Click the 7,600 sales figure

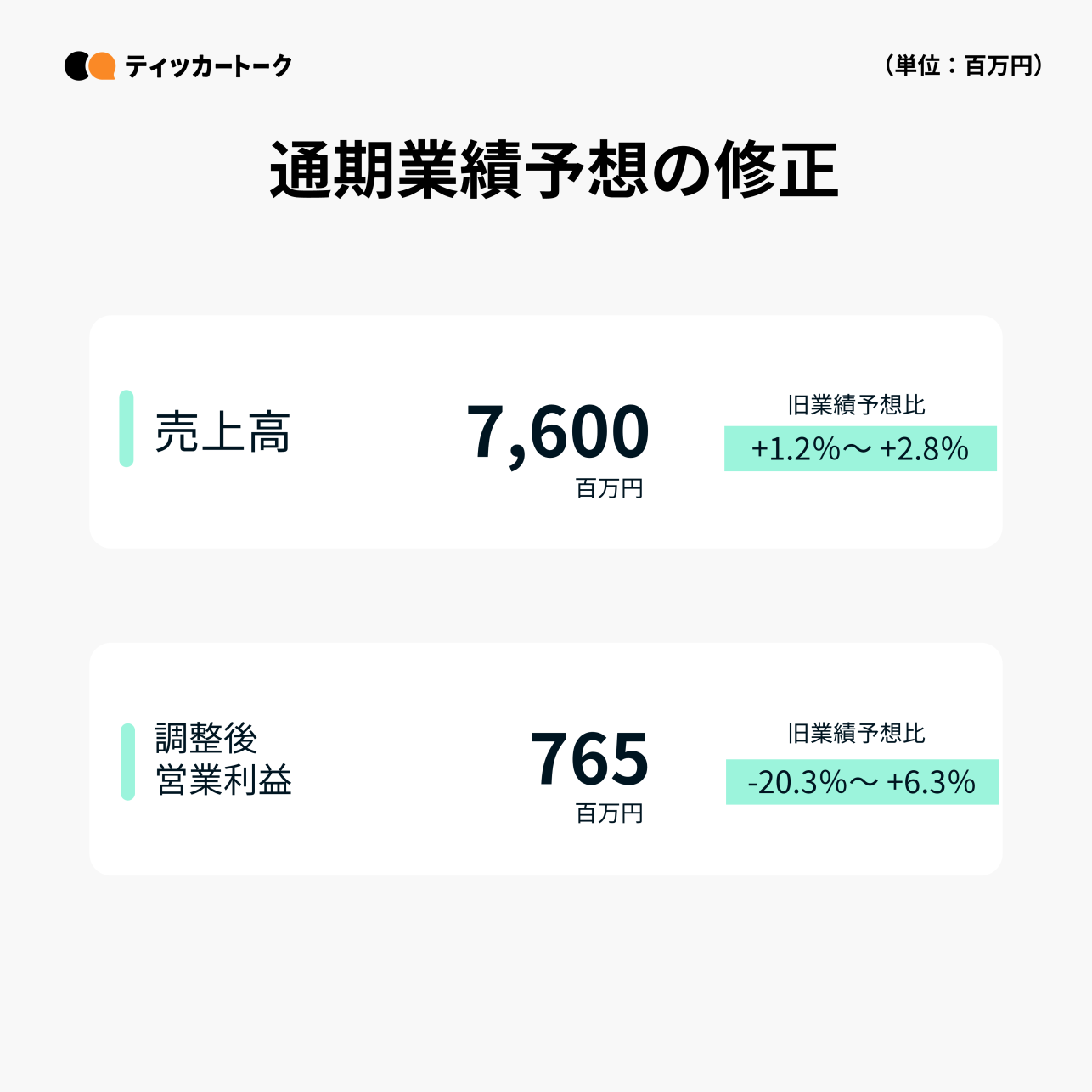point(558,431)
